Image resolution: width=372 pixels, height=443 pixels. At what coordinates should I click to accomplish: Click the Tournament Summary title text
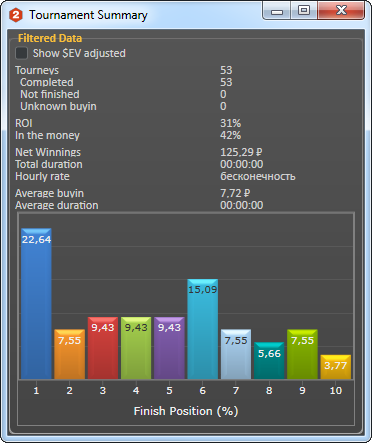click(88, 15)
